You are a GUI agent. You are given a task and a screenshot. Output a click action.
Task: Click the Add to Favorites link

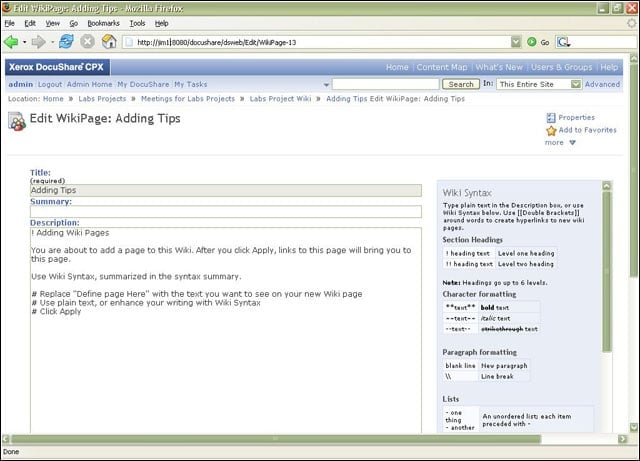[x=587, y=130]
